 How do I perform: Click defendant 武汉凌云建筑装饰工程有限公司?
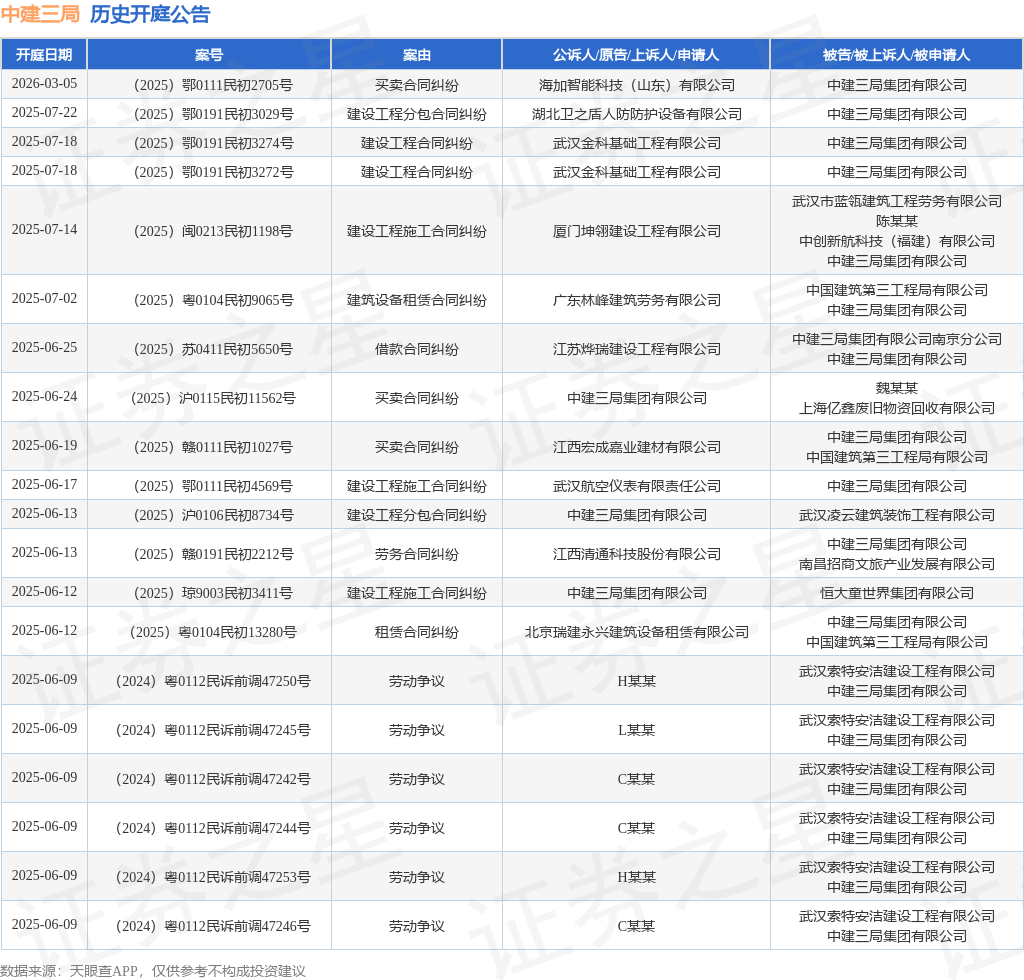[x=897, y=515]
